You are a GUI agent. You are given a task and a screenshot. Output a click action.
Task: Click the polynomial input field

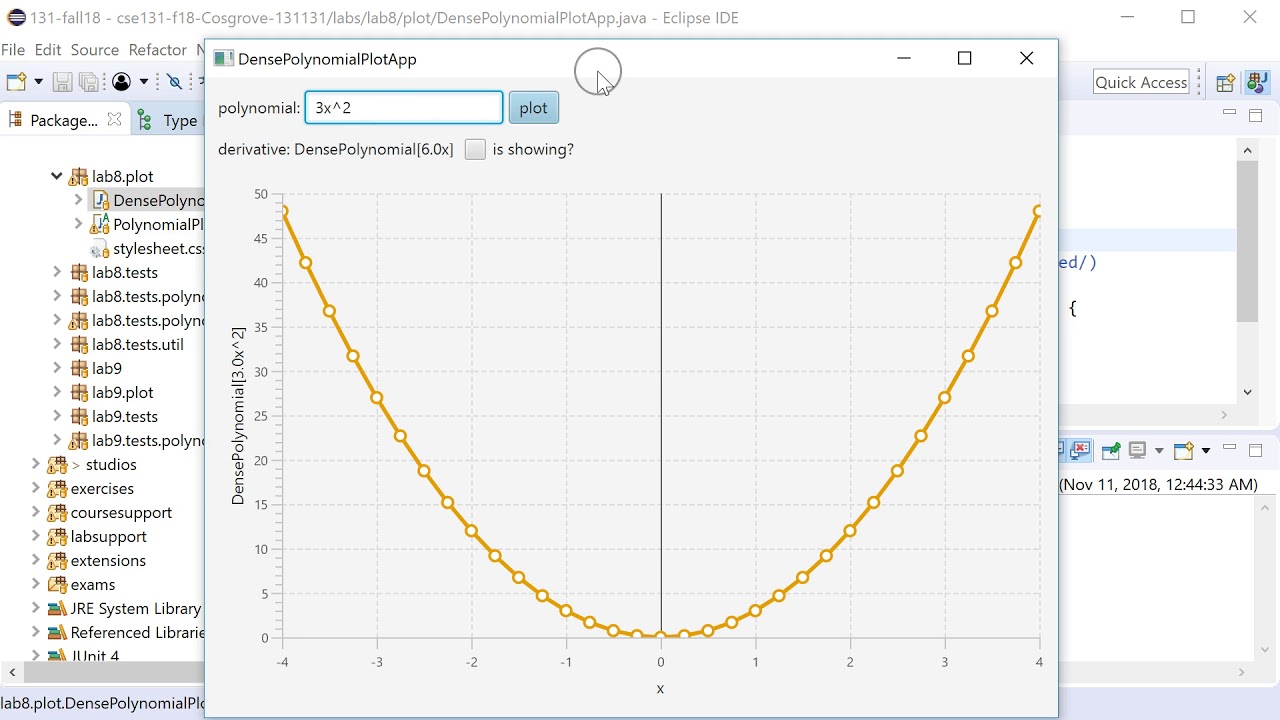tap(404, 108)
